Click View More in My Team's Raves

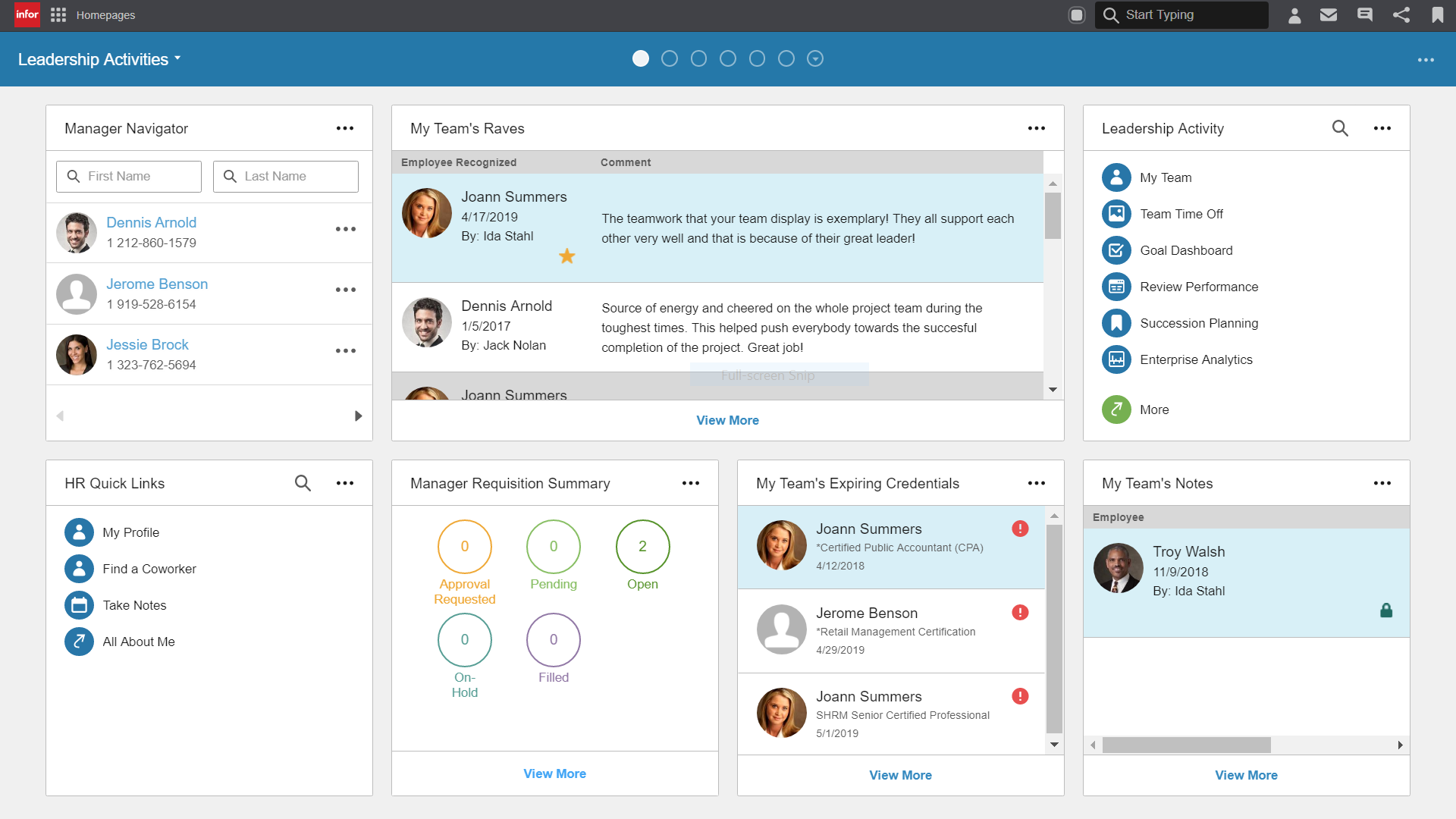(x=727, y=420)
